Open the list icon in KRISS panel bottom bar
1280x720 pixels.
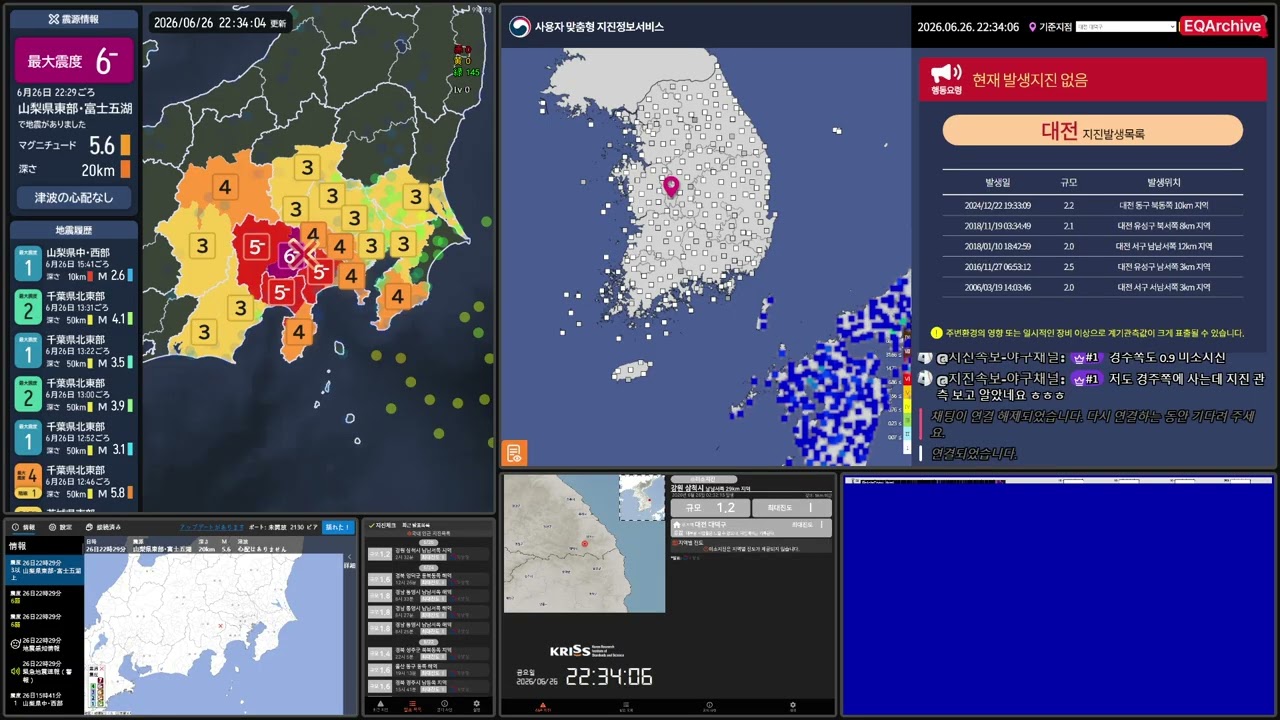coord(625,706)
